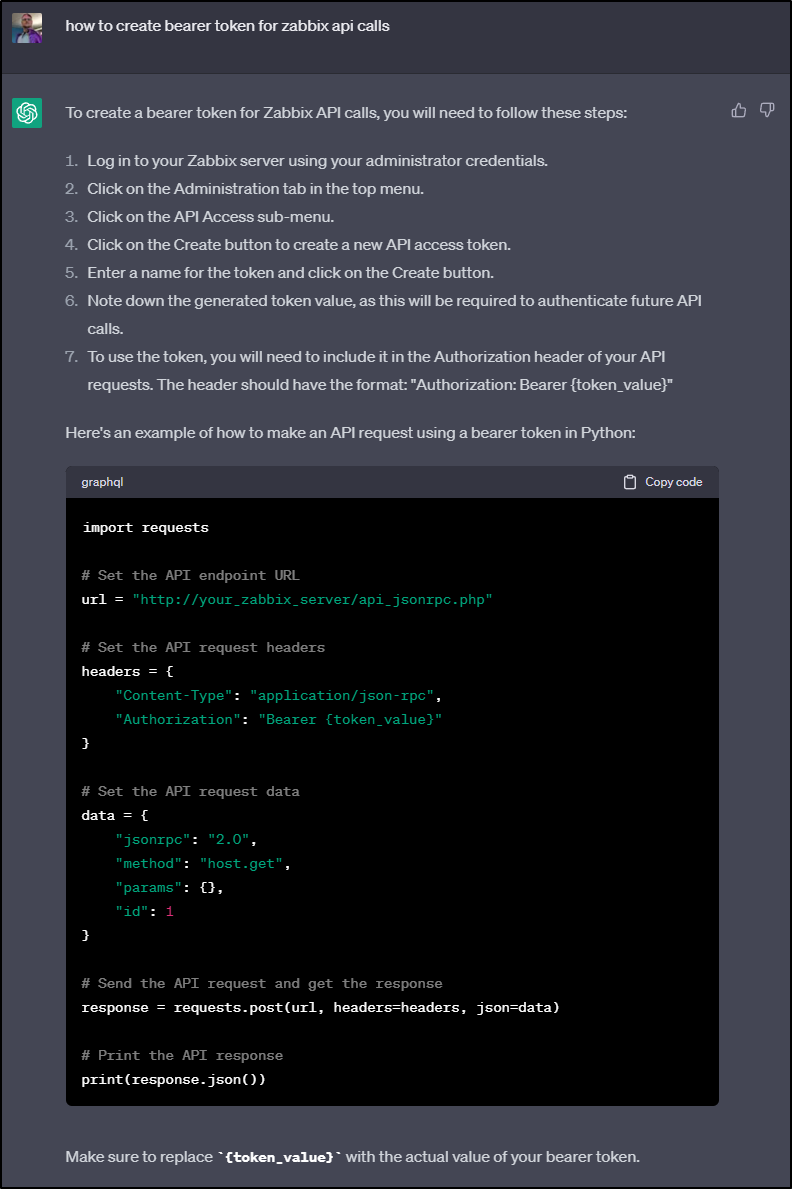The image size is (792, 1189).
Task: Click step 3 about API Access sub-menu
Action: 210,217
